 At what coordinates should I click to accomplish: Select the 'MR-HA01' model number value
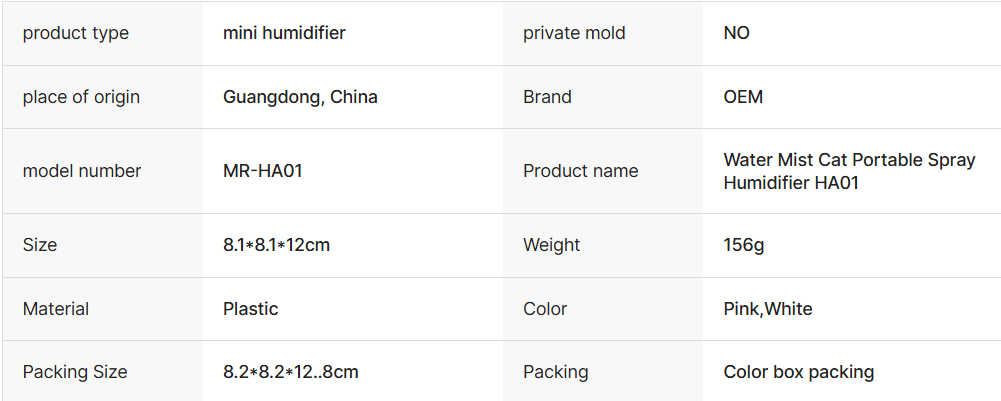pyautogui.click(x=263, y=171)
